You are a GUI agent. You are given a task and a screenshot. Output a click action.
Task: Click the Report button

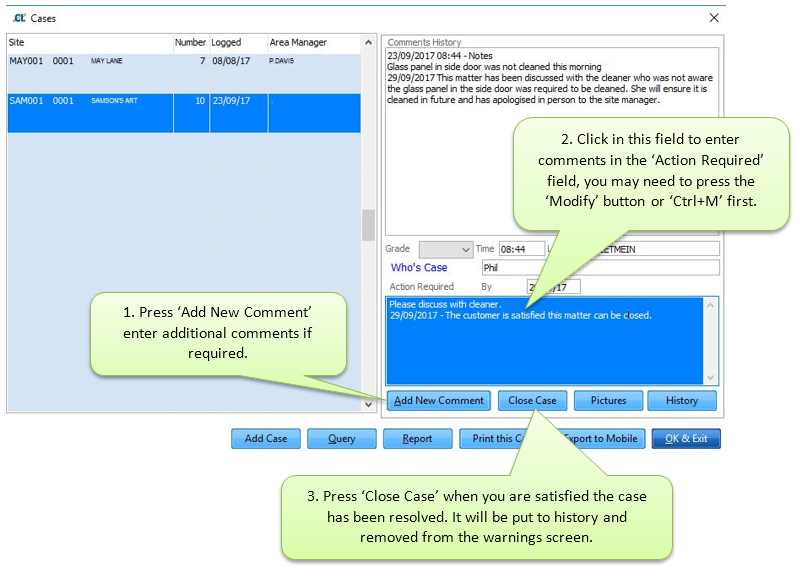pos(417,438)
